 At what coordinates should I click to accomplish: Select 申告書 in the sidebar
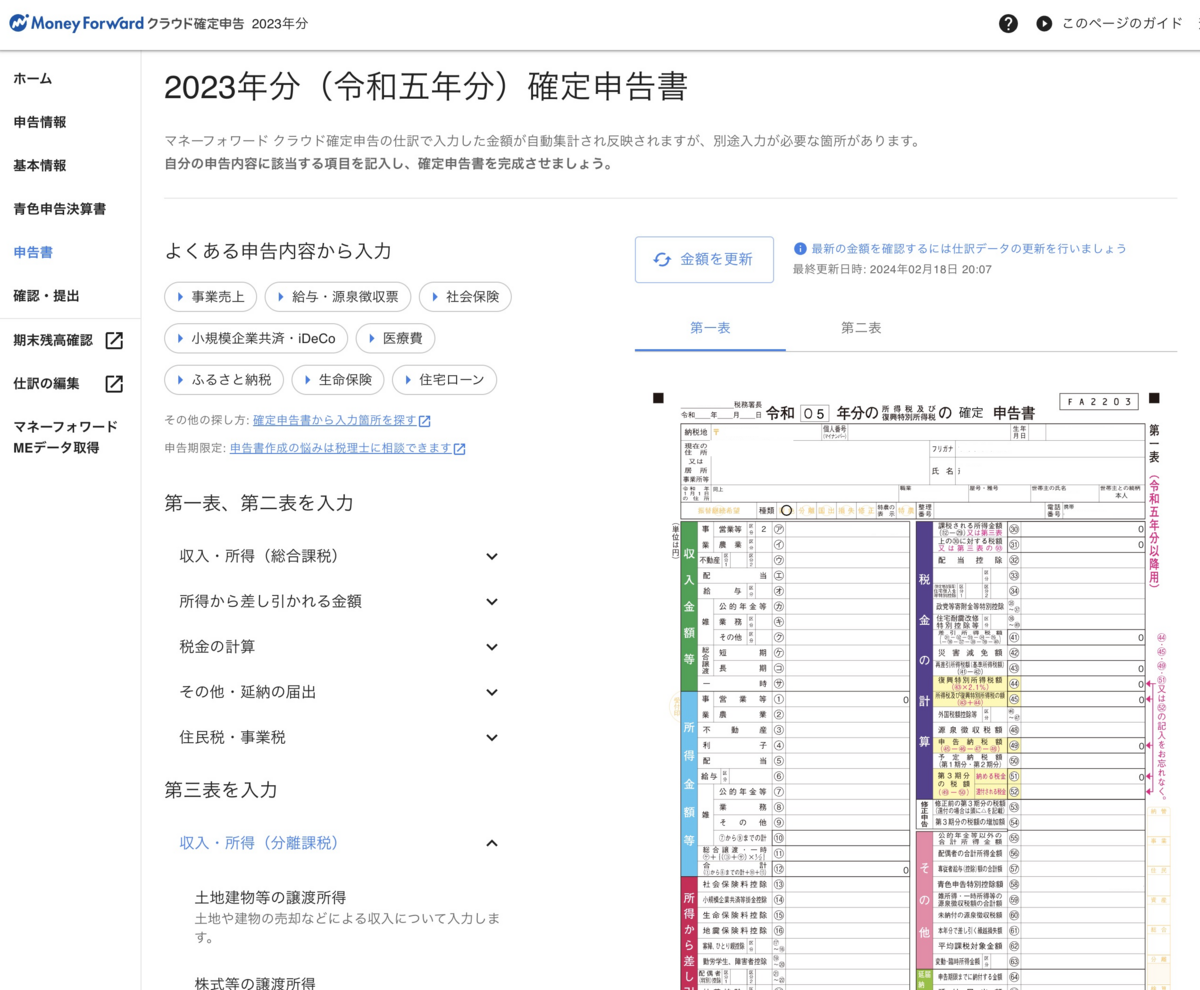pos(33,252)
